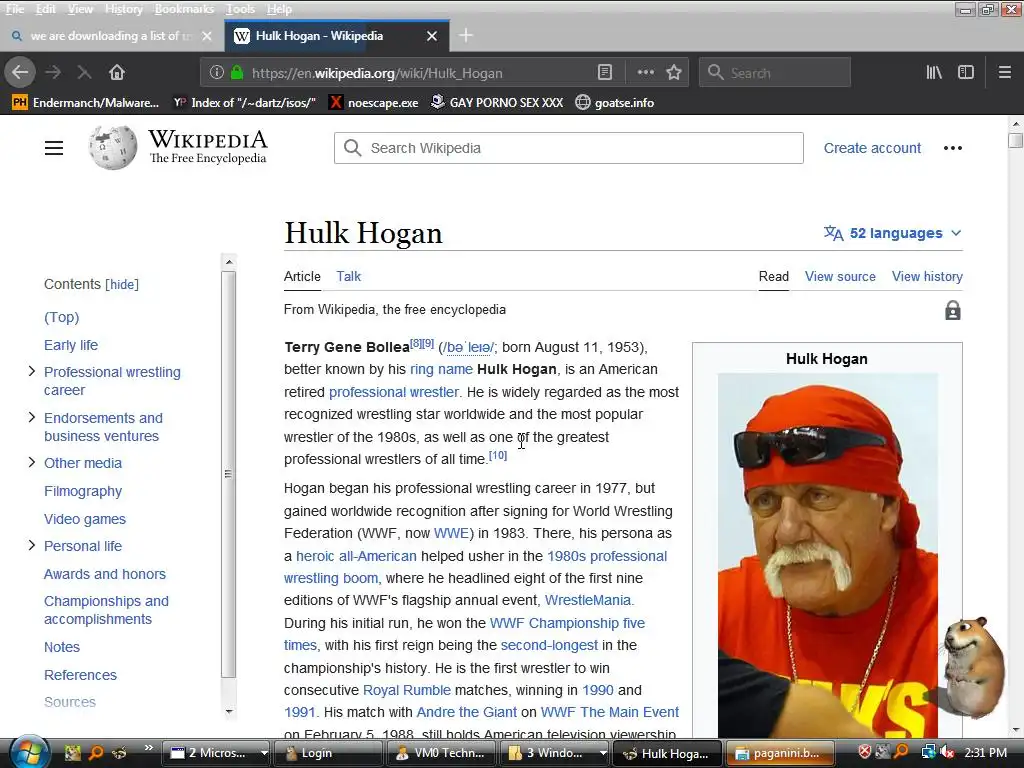Click the page protection padlock icon
This screenshot has height=768, width=1024.
(x=953, y=310)
